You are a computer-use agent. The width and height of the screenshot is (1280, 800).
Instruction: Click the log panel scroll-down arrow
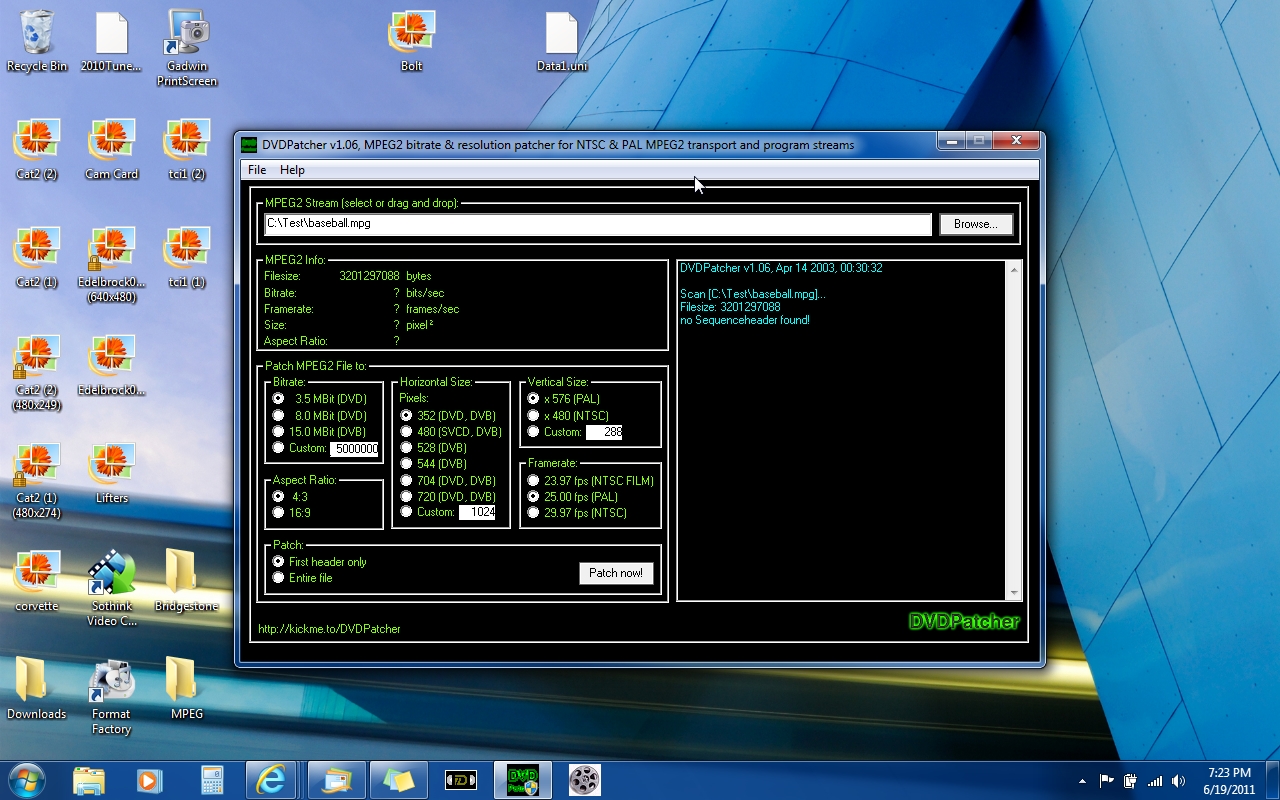coord(1014,593)
